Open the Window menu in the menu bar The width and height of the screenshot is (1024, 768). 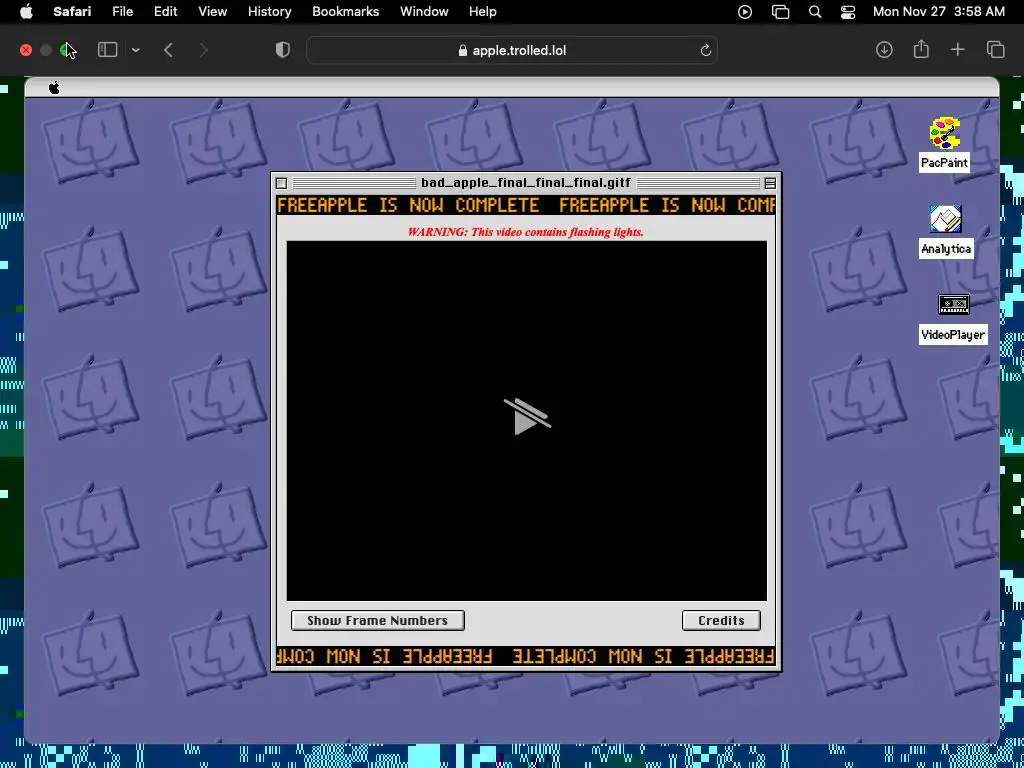click(x=424, y=12)
